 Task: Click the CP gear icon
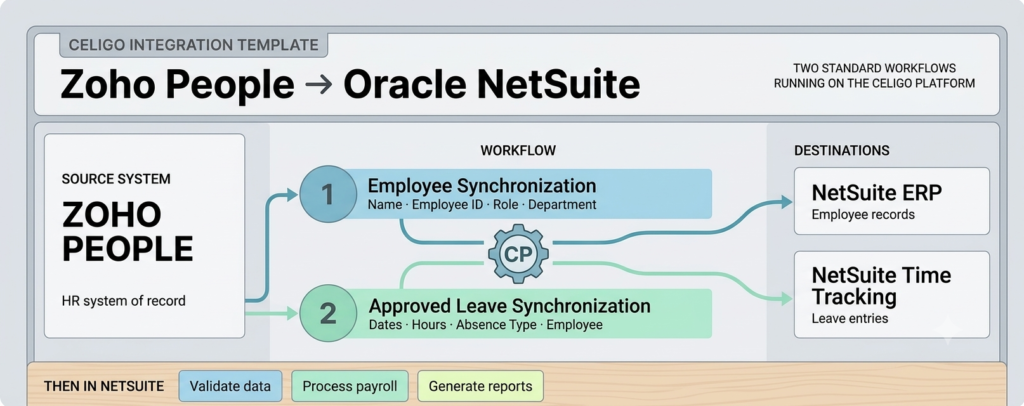(519, 253)
